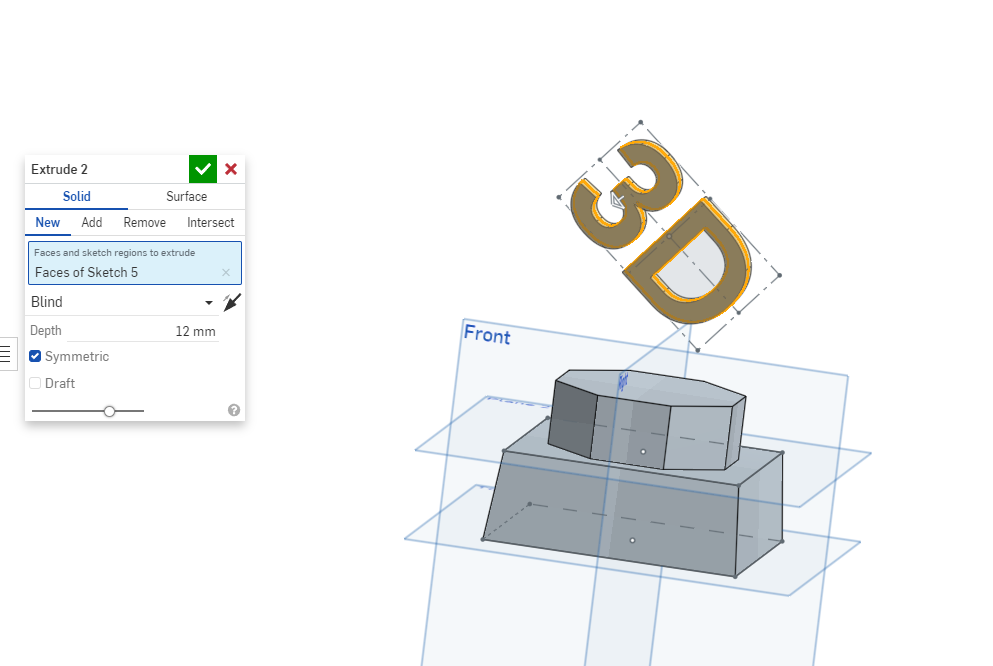993x666 pixels.
Task: Click the extrude direction arrow manipulator on the 3
Action: pyautogui.click(x=616, y=201)
